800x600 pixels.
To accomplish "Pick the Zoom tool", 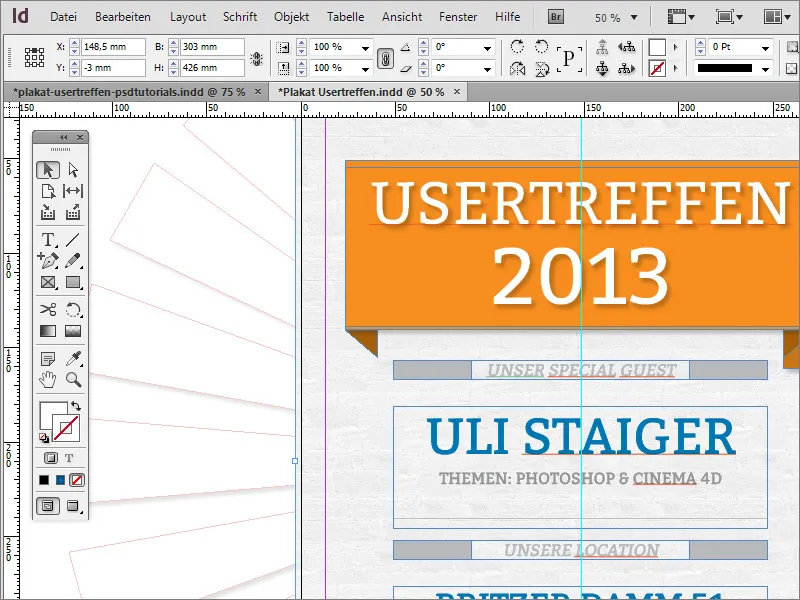I will [x=73, y=380].
